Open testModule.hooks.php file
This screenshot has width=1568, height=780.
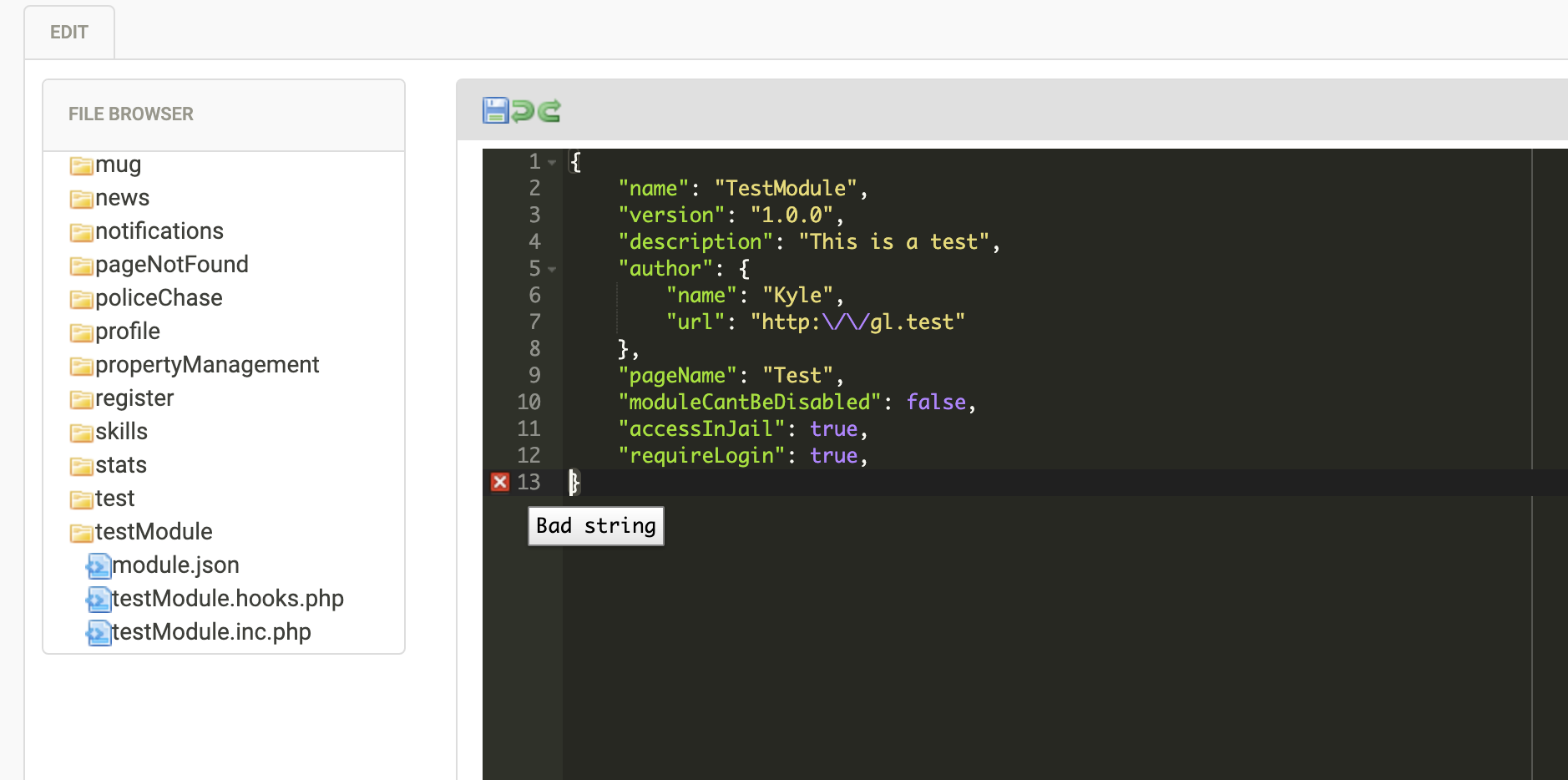tap(227, 599)
